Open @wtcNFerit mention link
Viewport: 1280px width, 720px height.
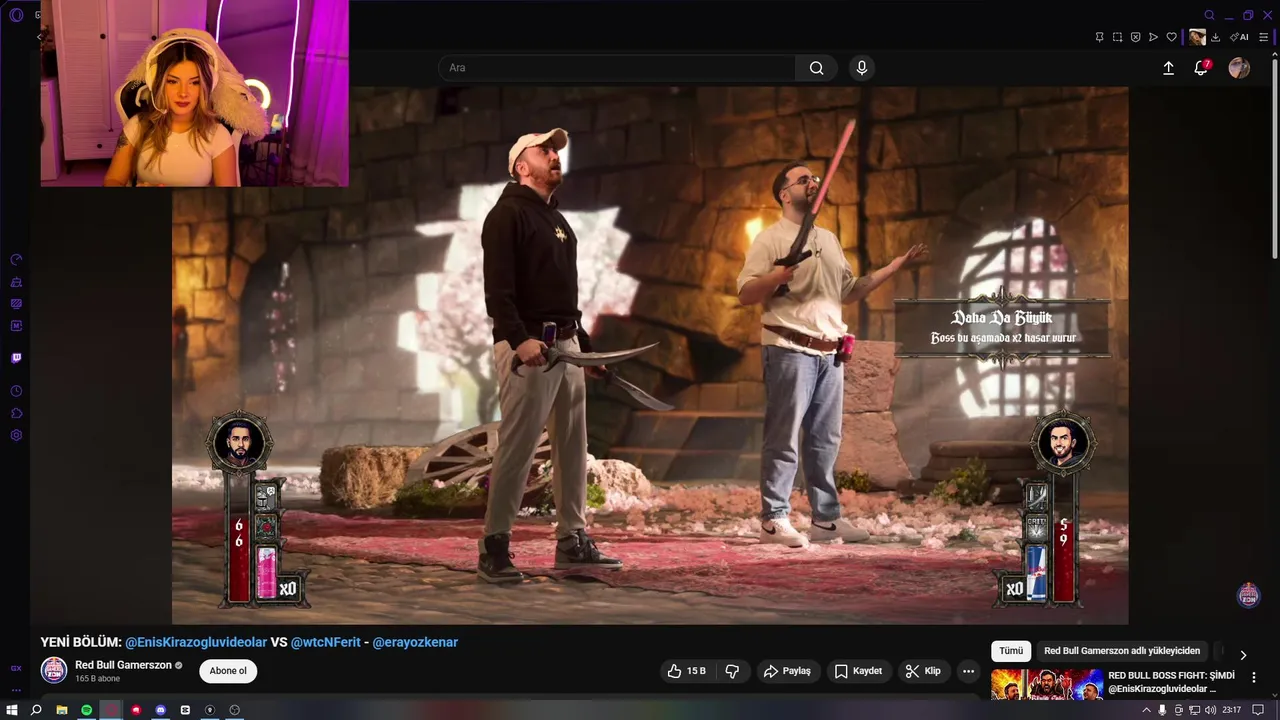pos(326,642)
